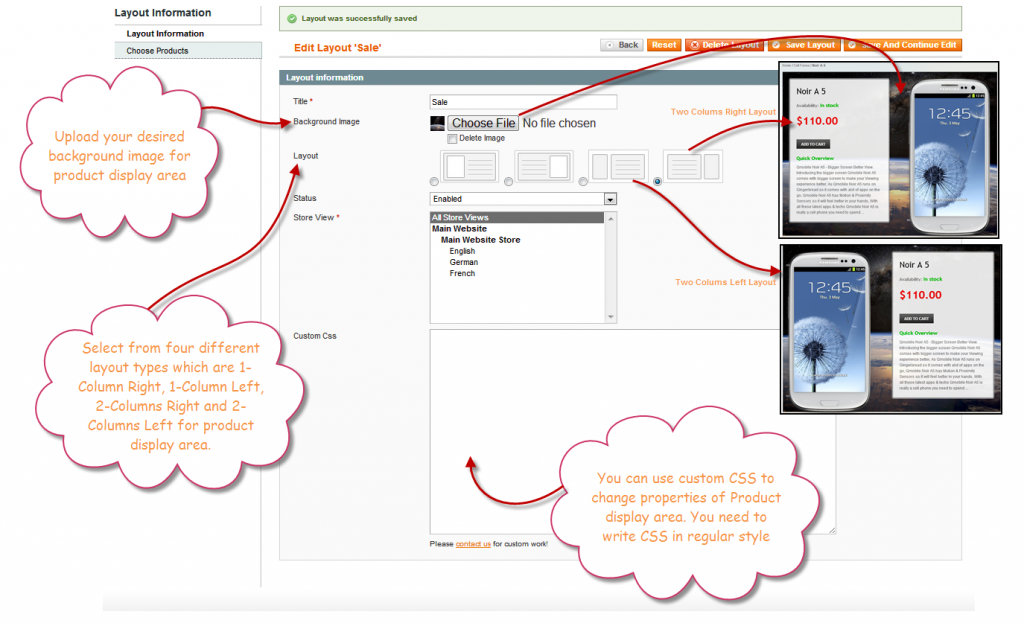Follow the contact us link
Screen dimensions: 1024x623
473,544
